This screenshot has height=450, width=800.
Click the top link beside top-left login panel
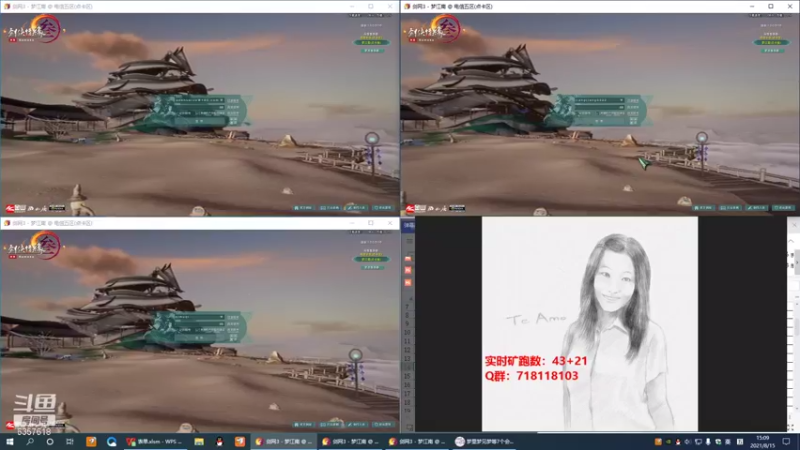(233, 101)
